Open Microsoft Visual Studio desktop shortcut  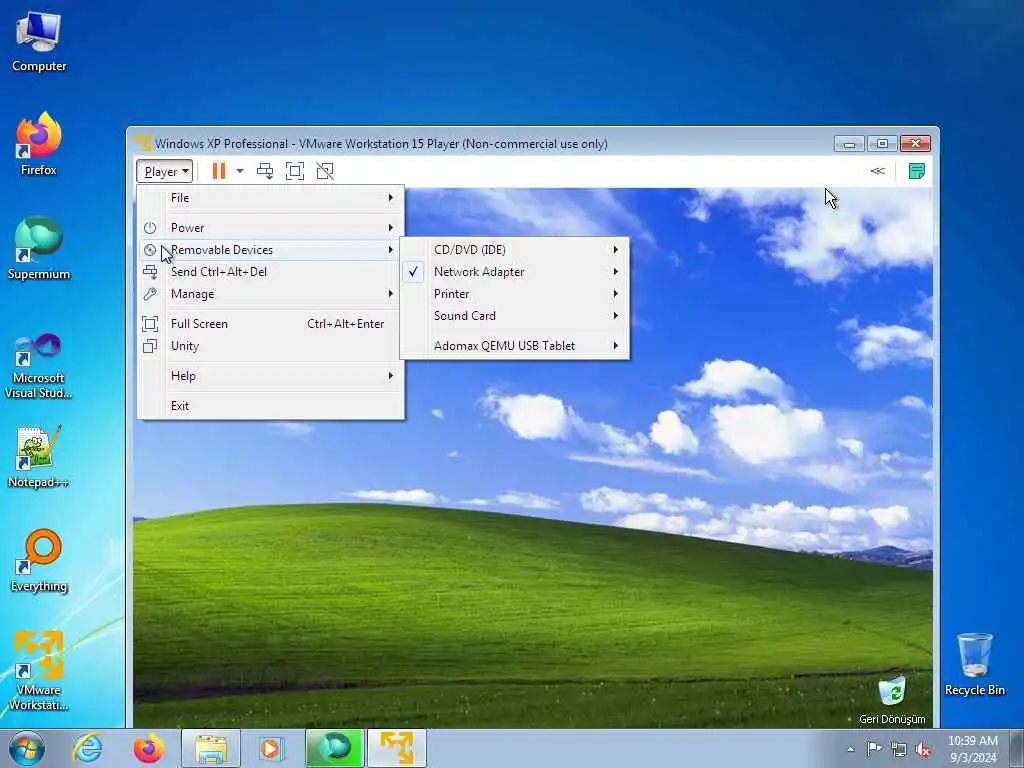coord(39,366)
